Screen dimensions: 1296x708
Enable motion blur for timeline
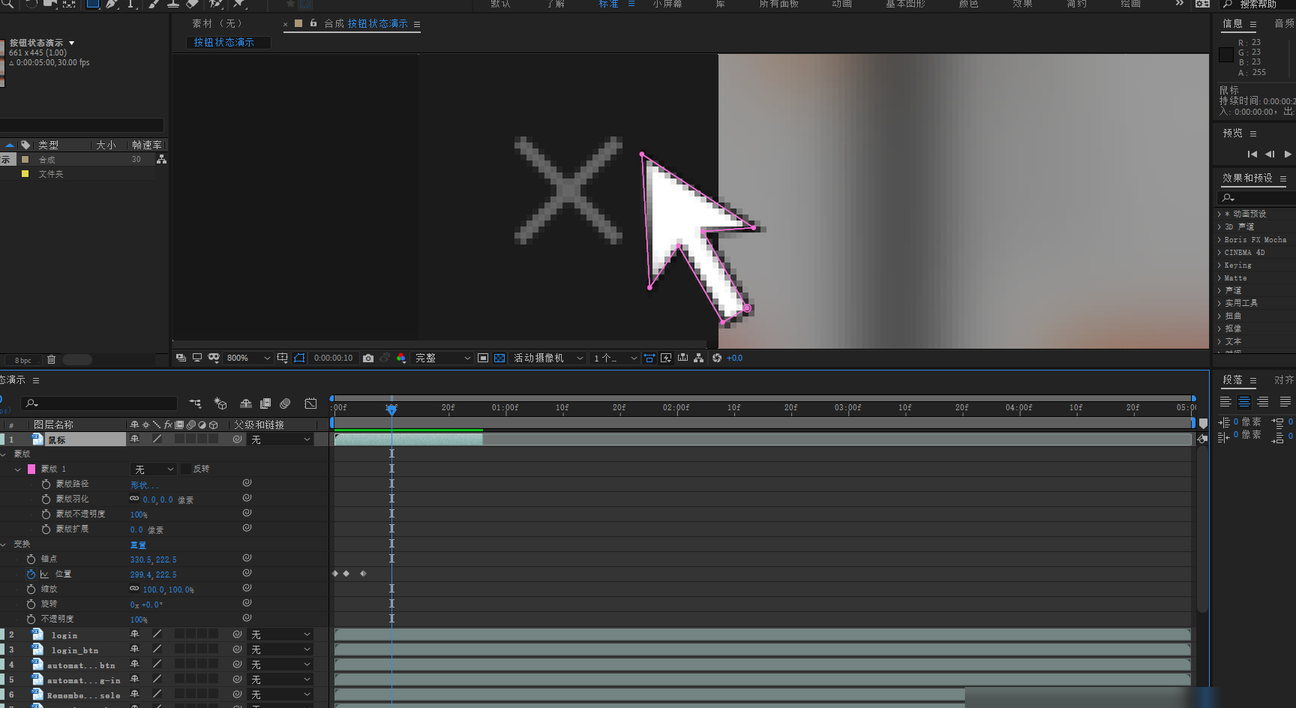point(285,404)
